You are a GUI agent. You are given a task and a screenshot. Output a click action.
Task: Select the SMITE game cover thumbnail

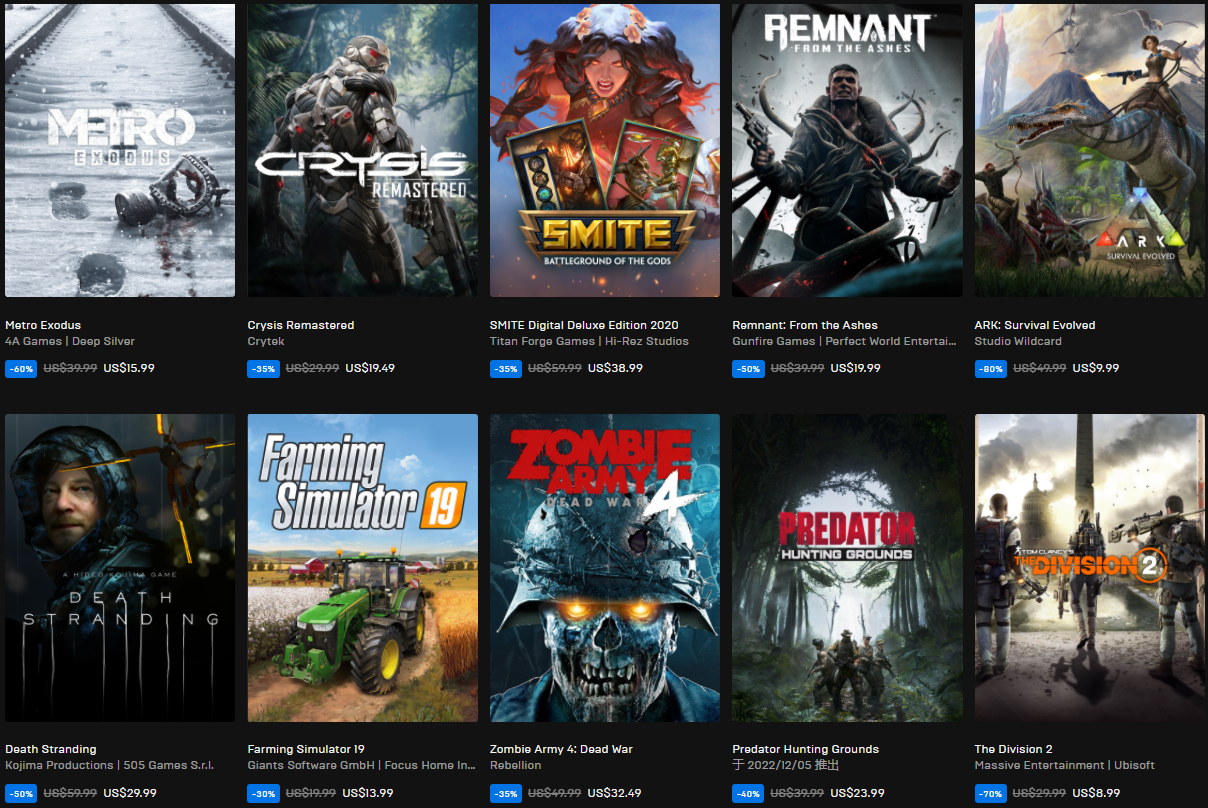(605, 150)
